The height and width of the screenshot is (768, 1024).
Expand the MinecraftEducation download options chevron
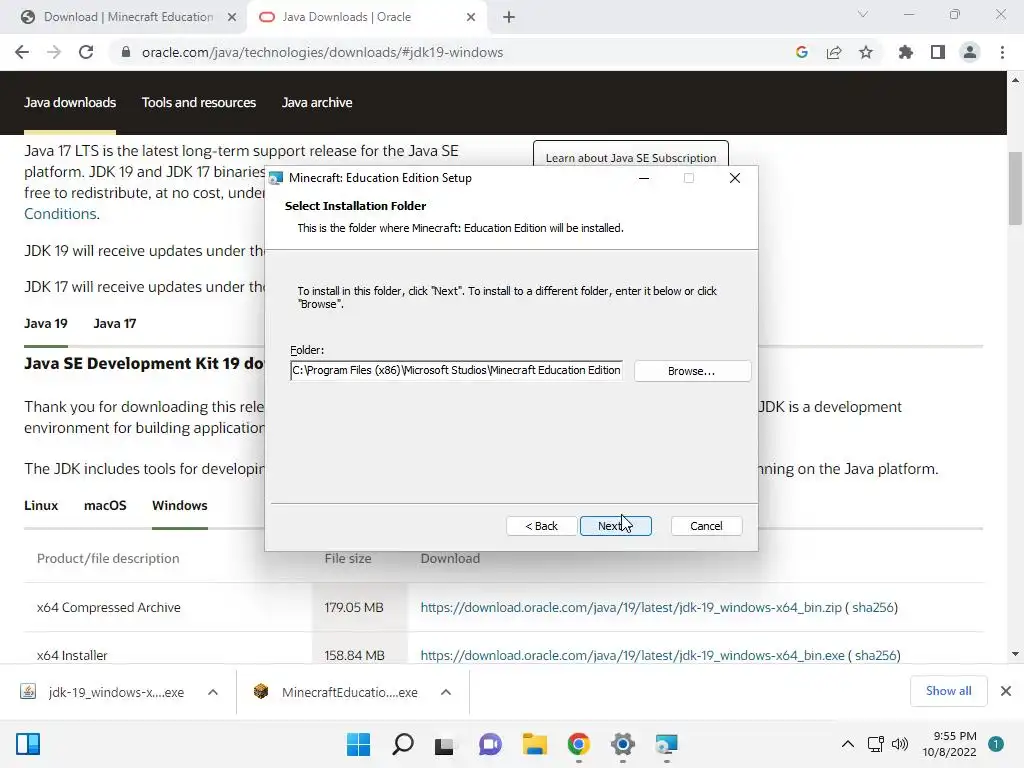click(446, 692)
